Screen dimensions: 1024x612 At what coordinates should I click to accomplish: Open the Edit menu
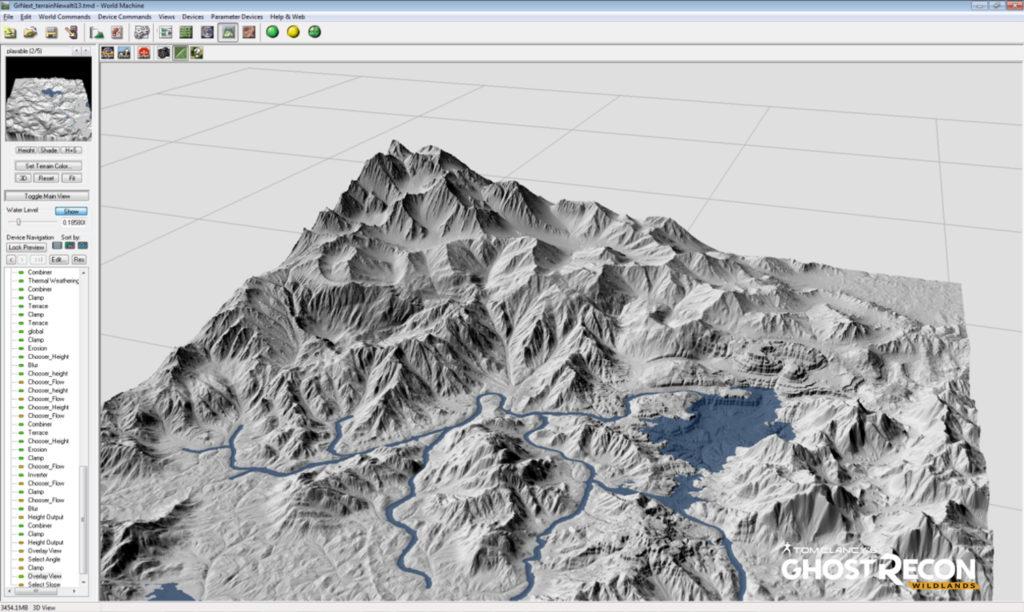pos(26,17)
